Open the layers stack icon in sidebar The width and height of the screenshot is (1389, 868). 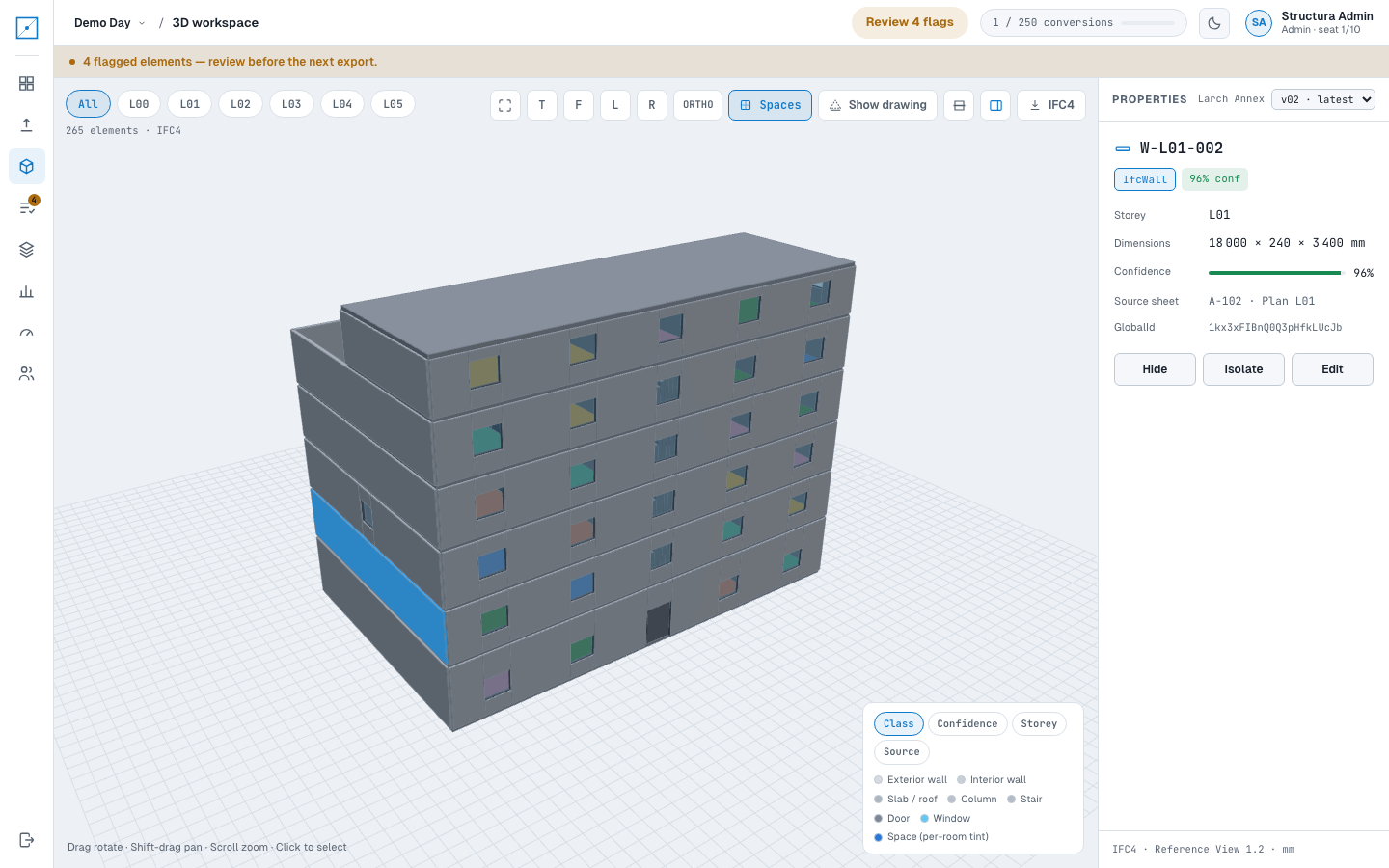(27, 250)
